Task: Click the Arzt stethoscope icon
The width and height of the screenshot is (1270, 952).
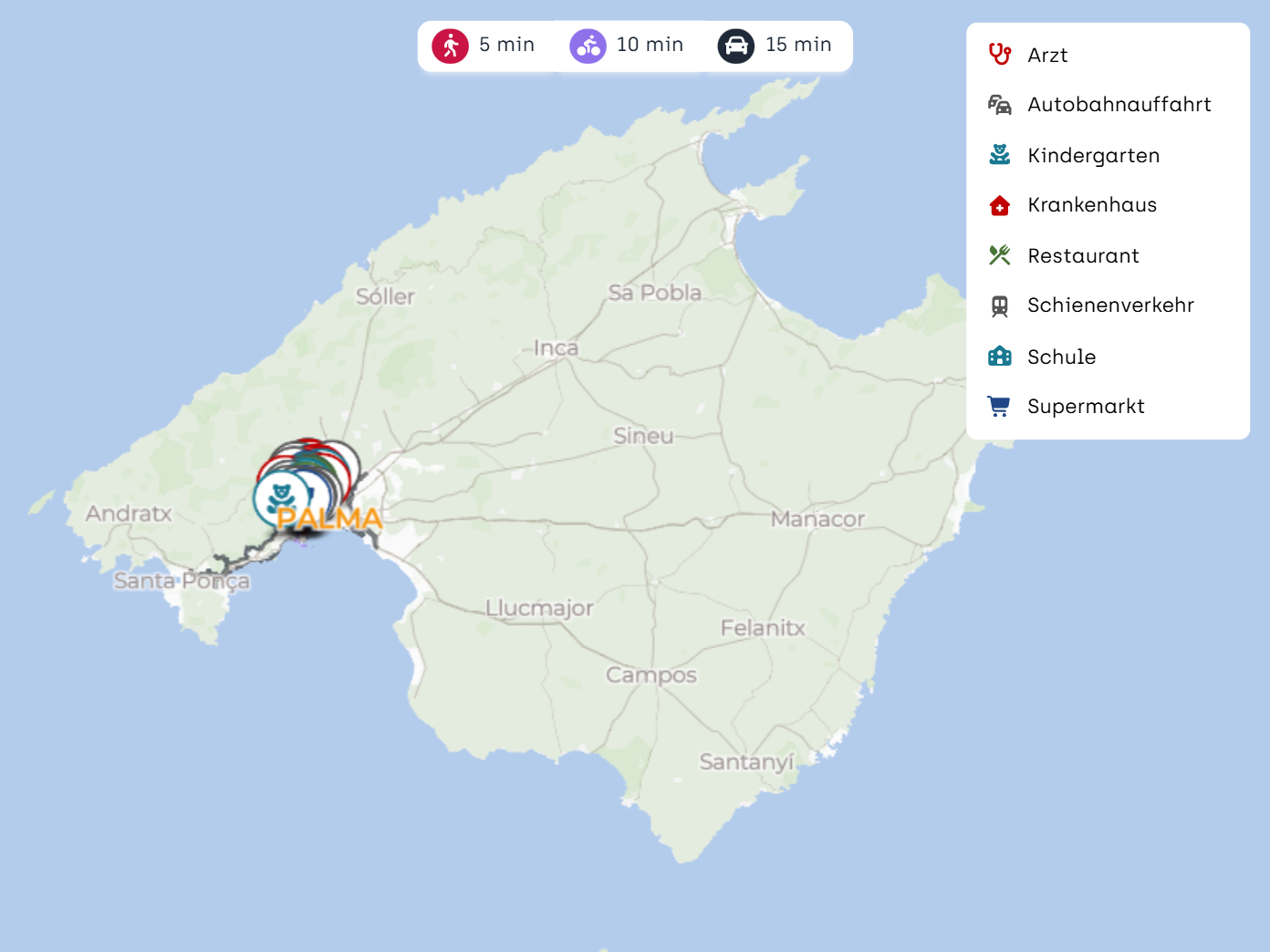Action: (1000, 55)
